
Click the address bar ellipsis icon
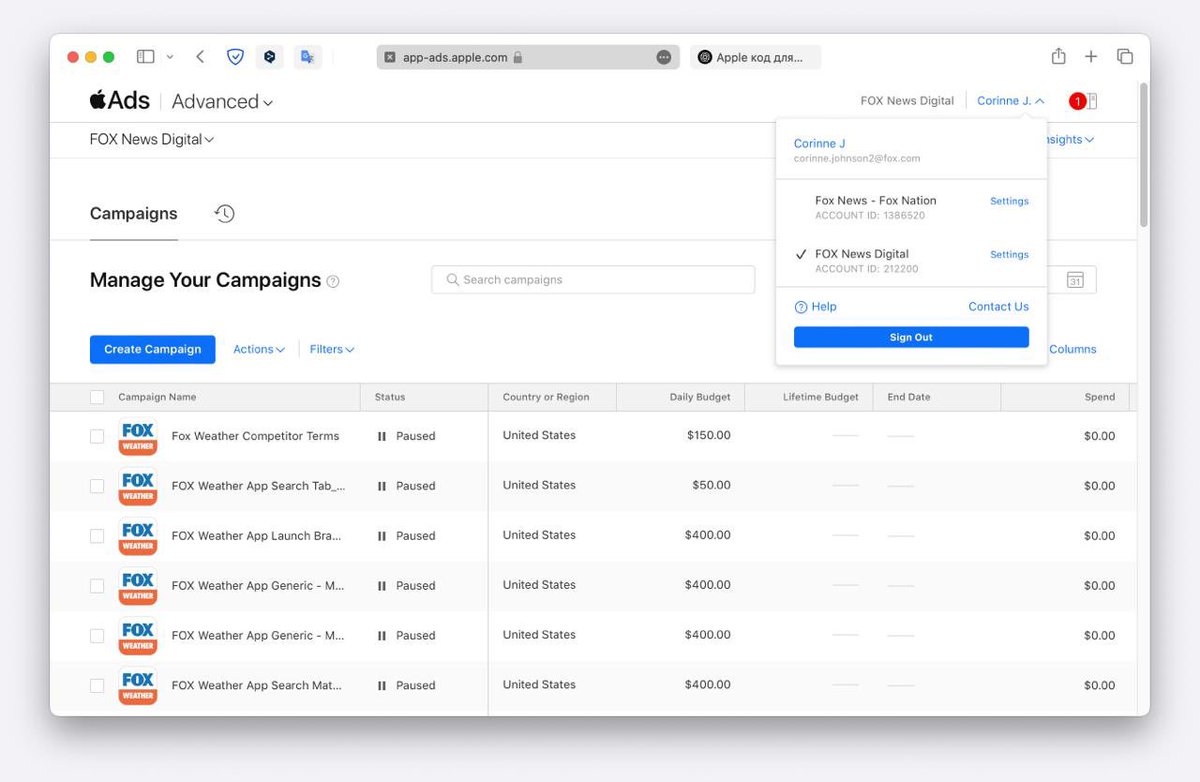[x=663, y=57]
